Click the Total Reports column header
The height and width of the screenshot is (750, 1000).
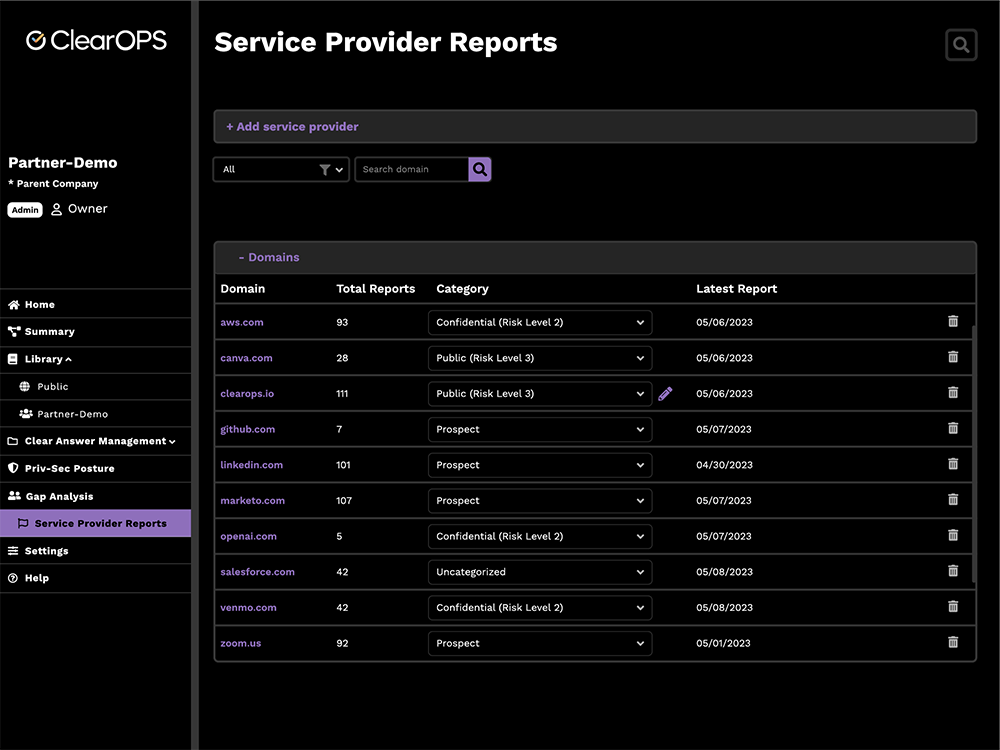click(376, 289)
